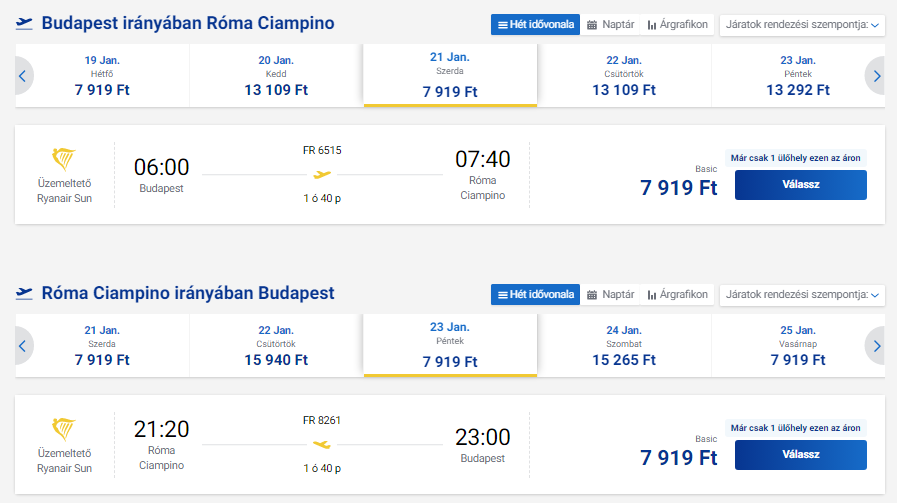Viewport: 897px width, 503px height.
Task: Click Ryanair harp logo on outbound flight
Action: (x=64, y=159)
